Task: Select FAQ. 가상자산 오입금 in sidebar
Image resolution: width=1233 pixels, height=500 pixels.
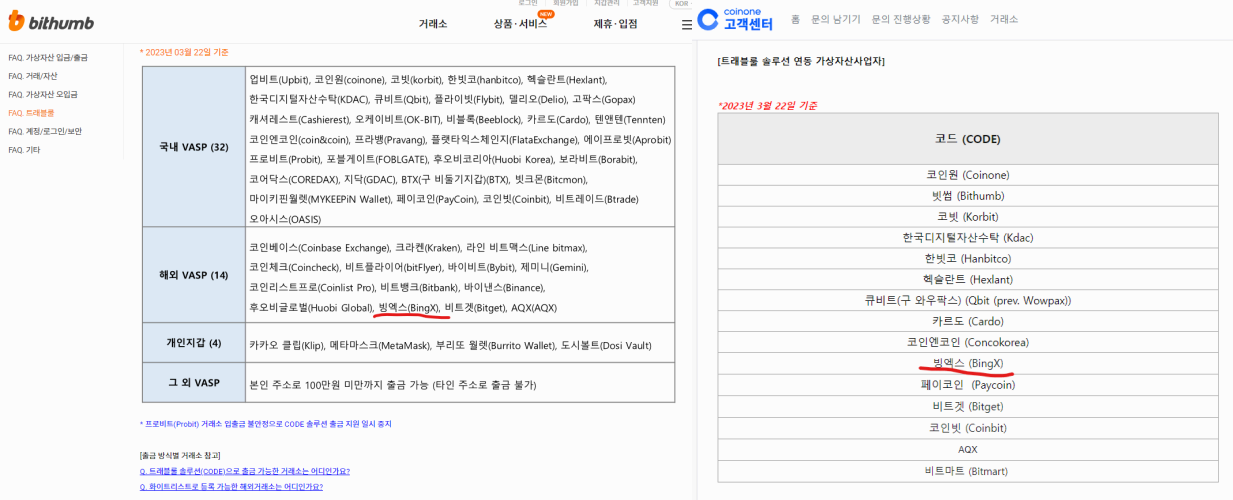Action: click(43, 94)
